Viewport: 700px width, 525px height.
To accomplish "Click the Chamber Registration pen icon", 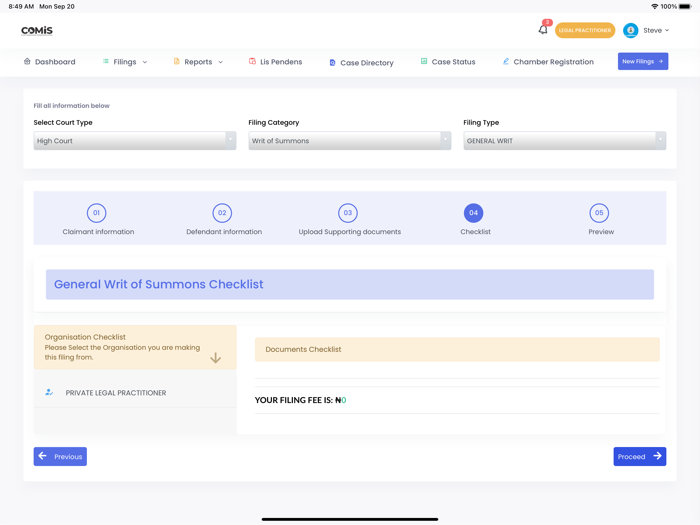I will pos(506,62).
